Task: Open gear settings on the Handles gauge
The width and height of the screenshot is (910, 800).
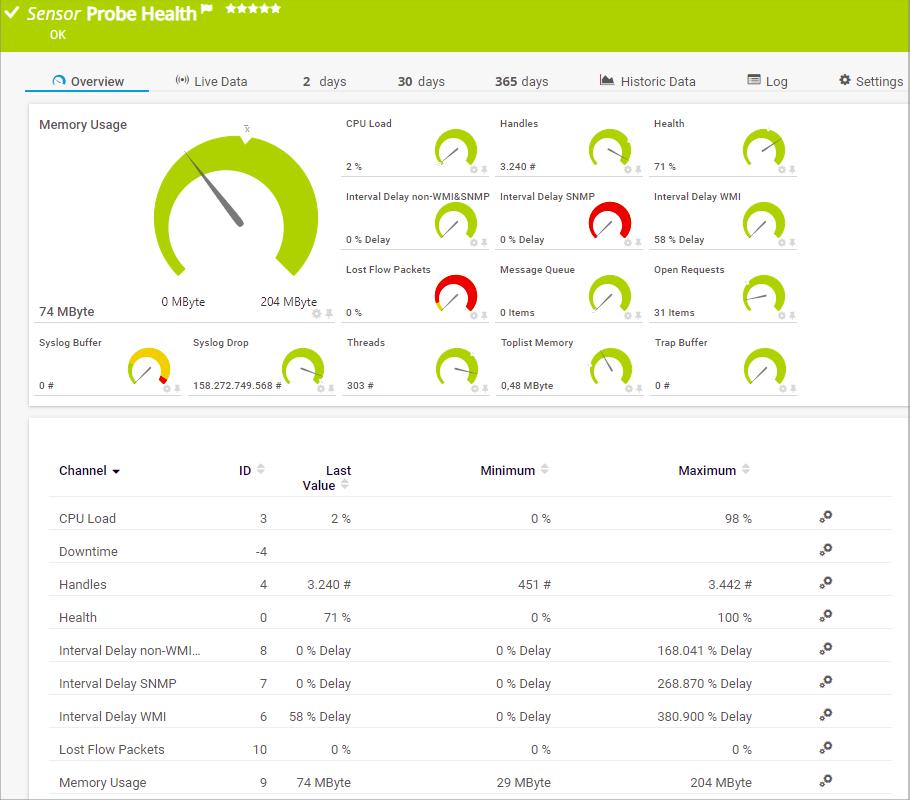Action: [628, 170]
